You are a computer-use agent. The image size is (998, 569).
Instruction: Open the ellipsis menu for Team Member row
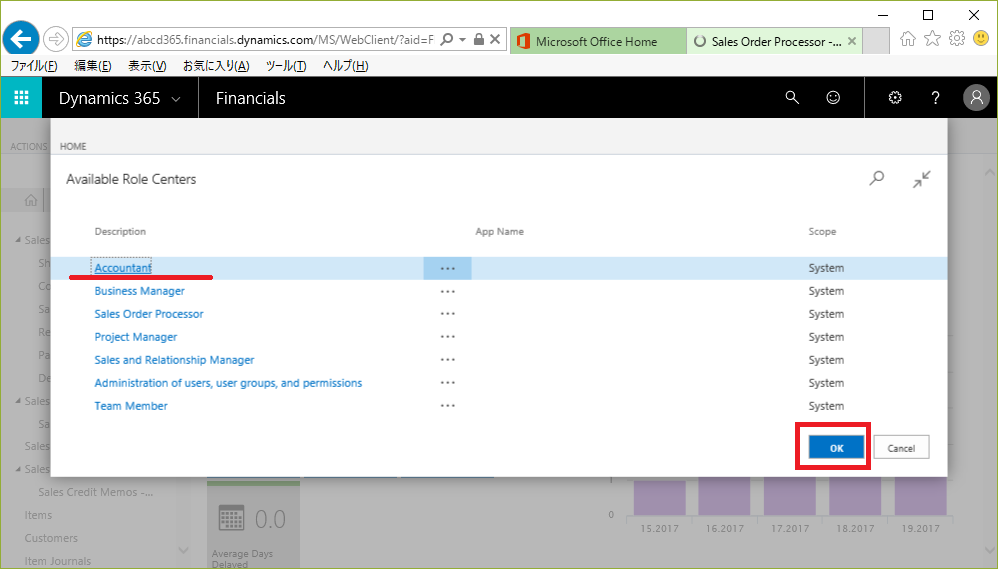(x=447, y=405)
